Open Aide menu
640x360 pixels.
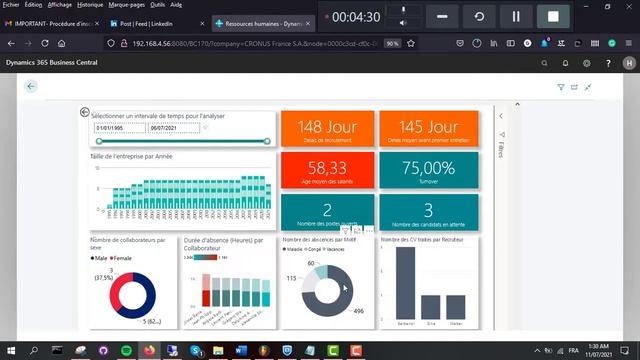(176, 5)
